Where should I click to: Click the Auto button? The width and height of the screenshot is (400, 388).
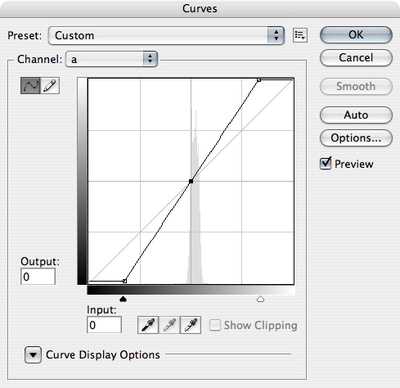point(356,115)
